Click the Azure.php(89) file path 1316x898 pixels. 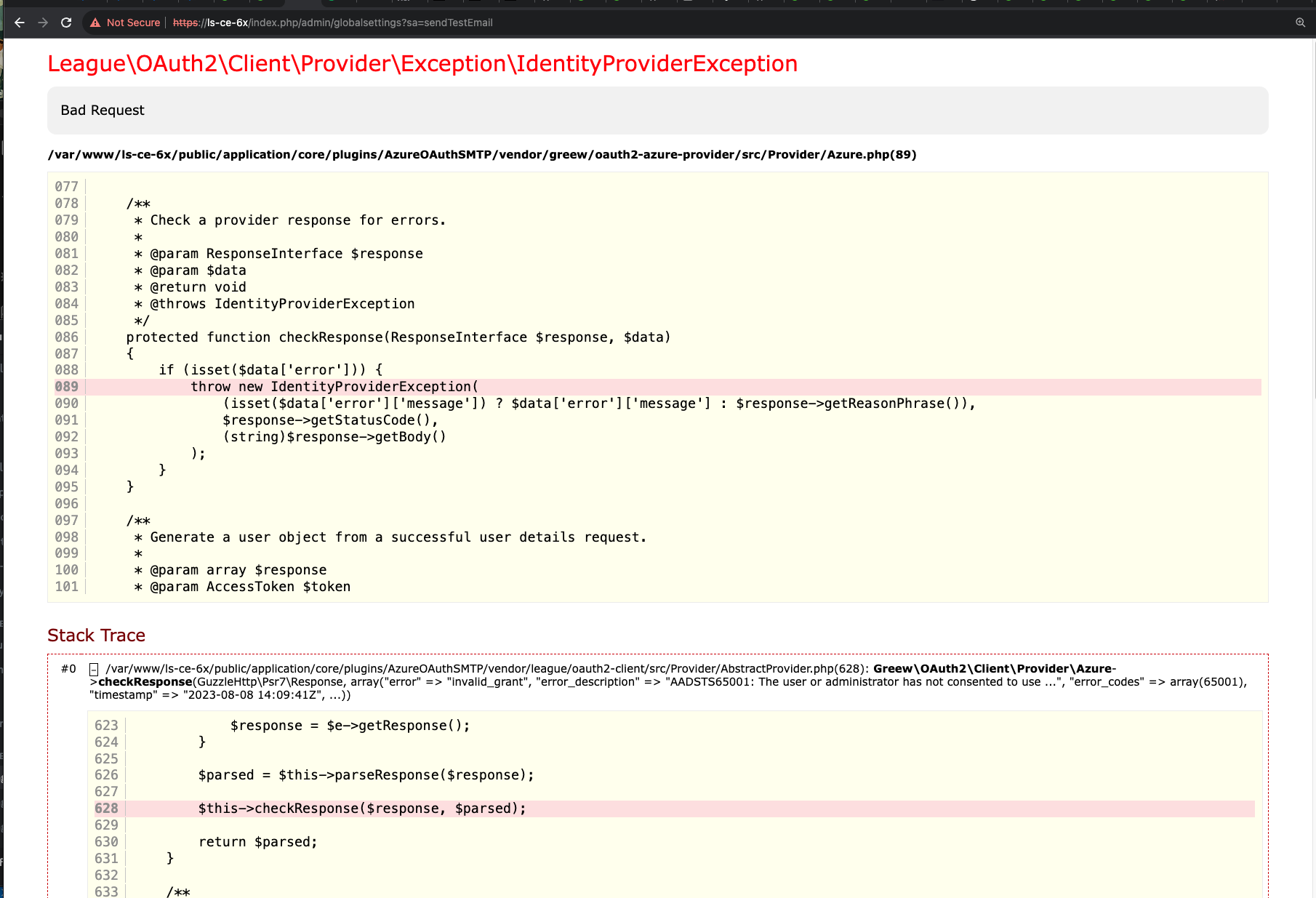(481, 154)
